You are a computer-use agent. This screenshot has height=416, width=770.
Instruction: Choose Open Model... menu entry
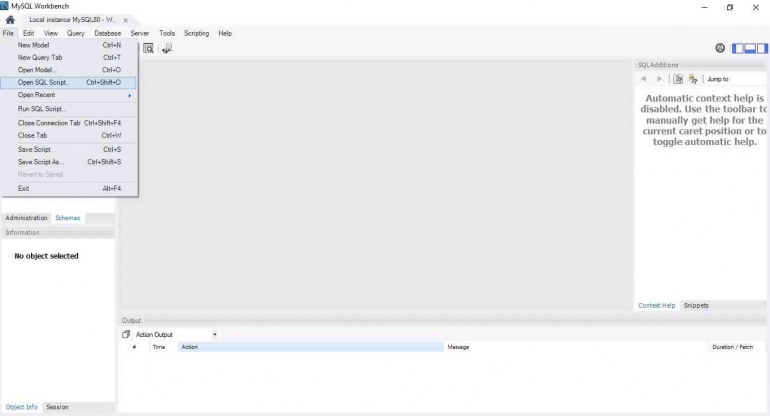[69, 70]
